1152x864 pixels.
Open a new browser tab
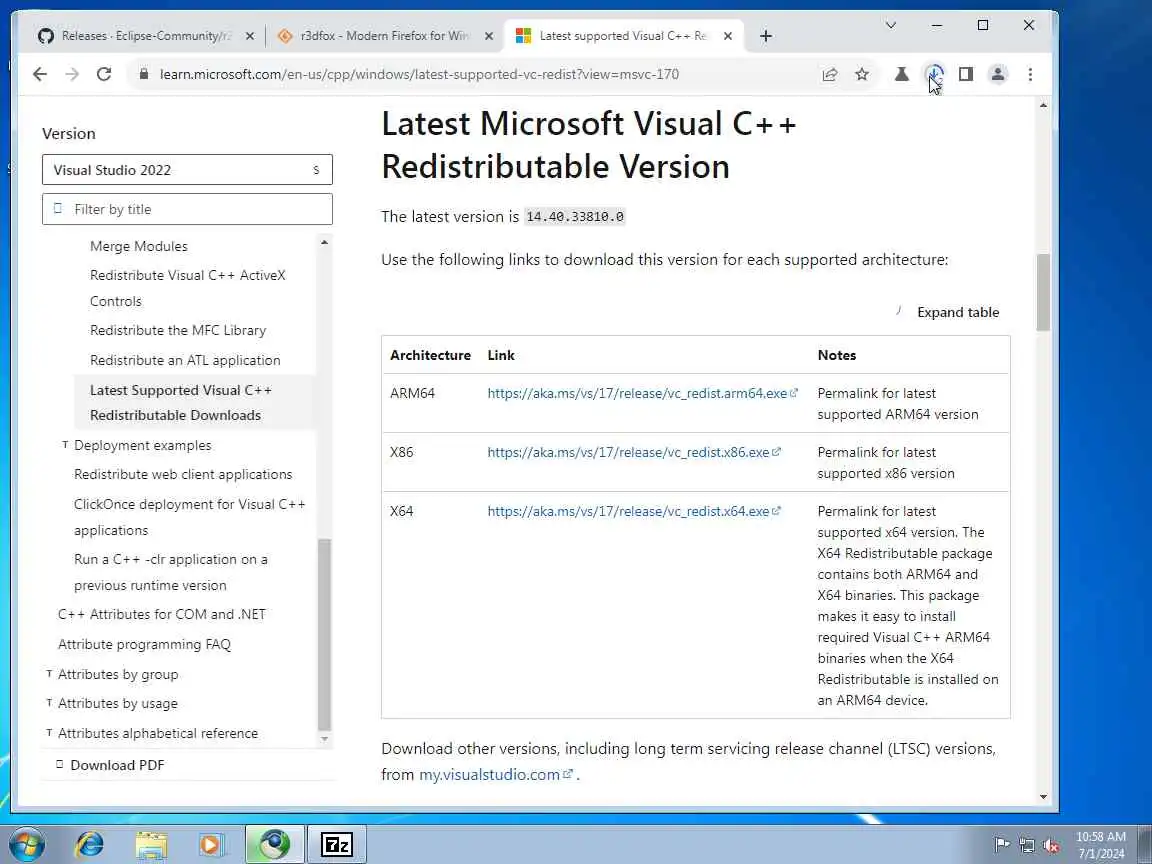pyautogui.click(x=766, y=36)
